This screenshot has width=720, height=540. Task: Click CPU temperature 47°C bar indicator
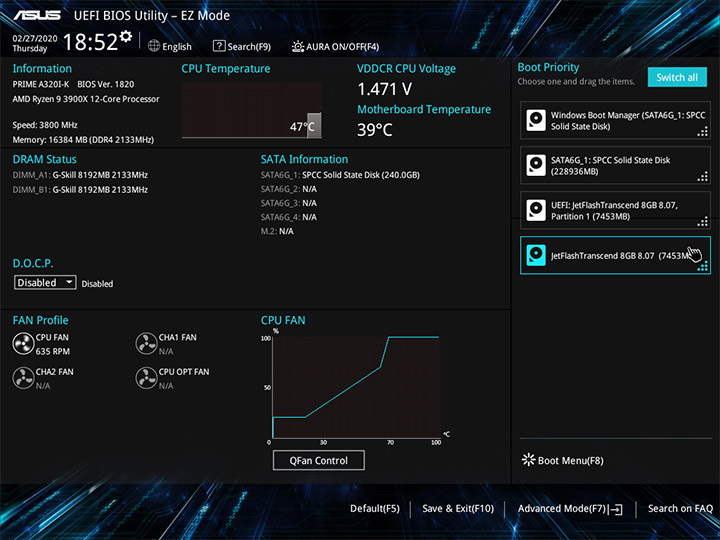tap(314, 125)
